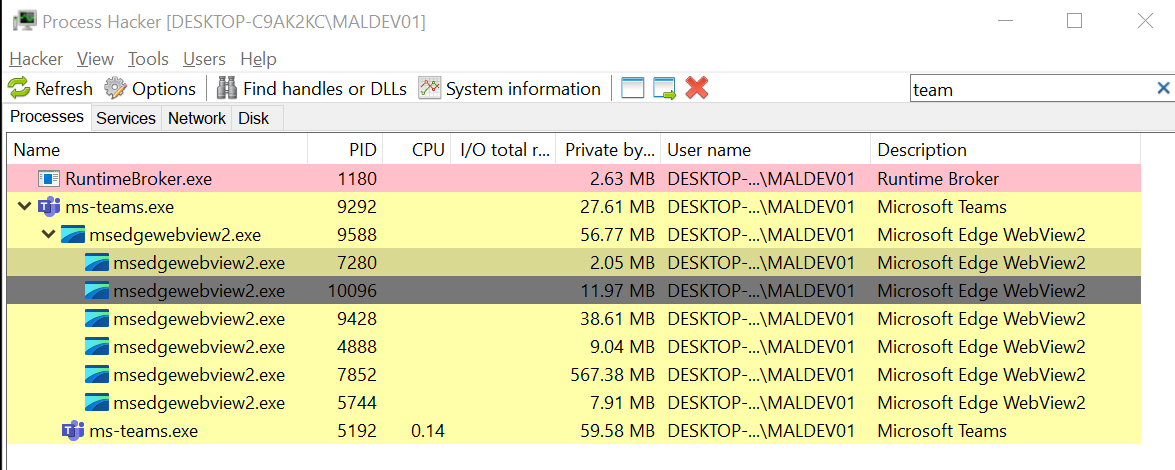Click the Refresh toolbar icon
The width and height of the screenshot is (1175, 470).
coord(19,89)
